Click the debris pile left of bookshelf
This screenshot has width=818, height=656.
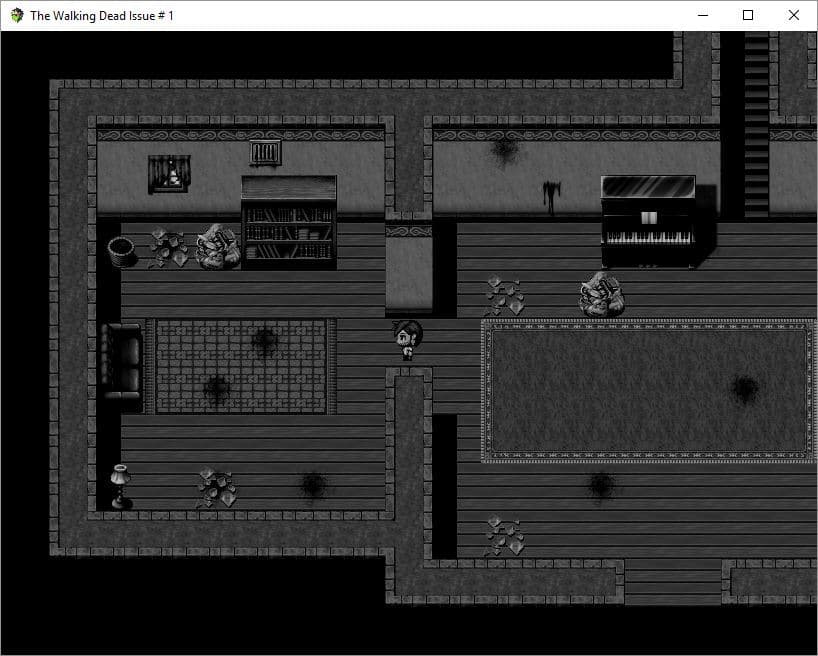218,246
